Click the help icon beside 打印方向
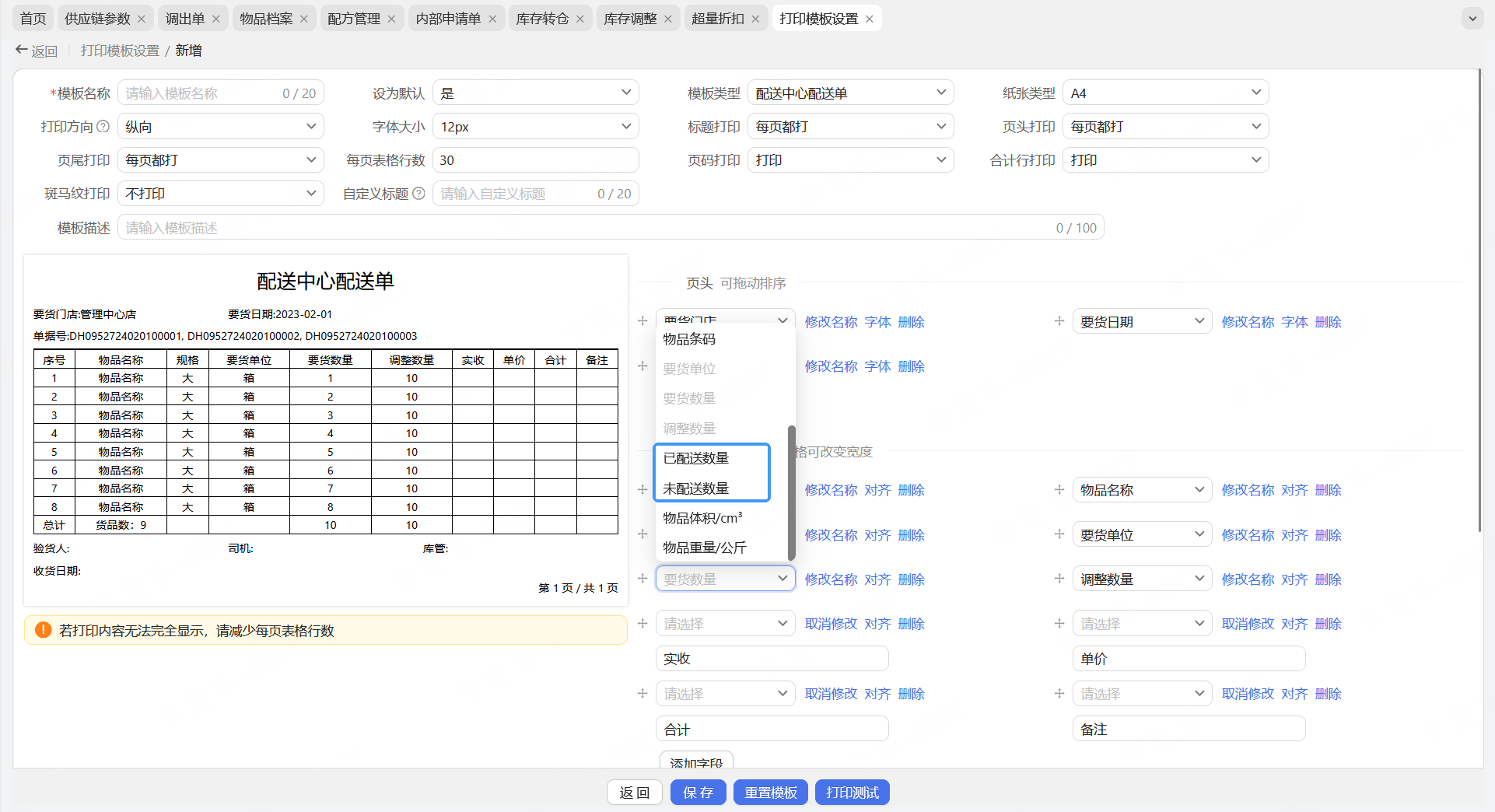This screenshot has width=1495, height=812. (x=103, y=126)
